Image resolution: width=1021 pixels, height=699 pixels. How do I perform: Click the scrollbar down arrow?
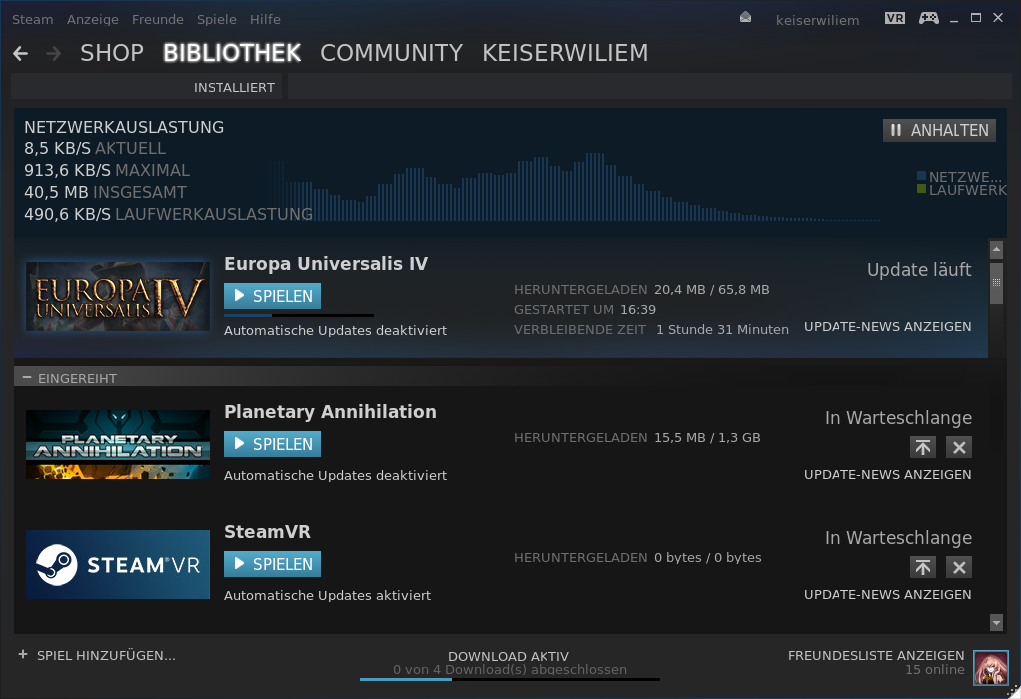coord(996,623)
